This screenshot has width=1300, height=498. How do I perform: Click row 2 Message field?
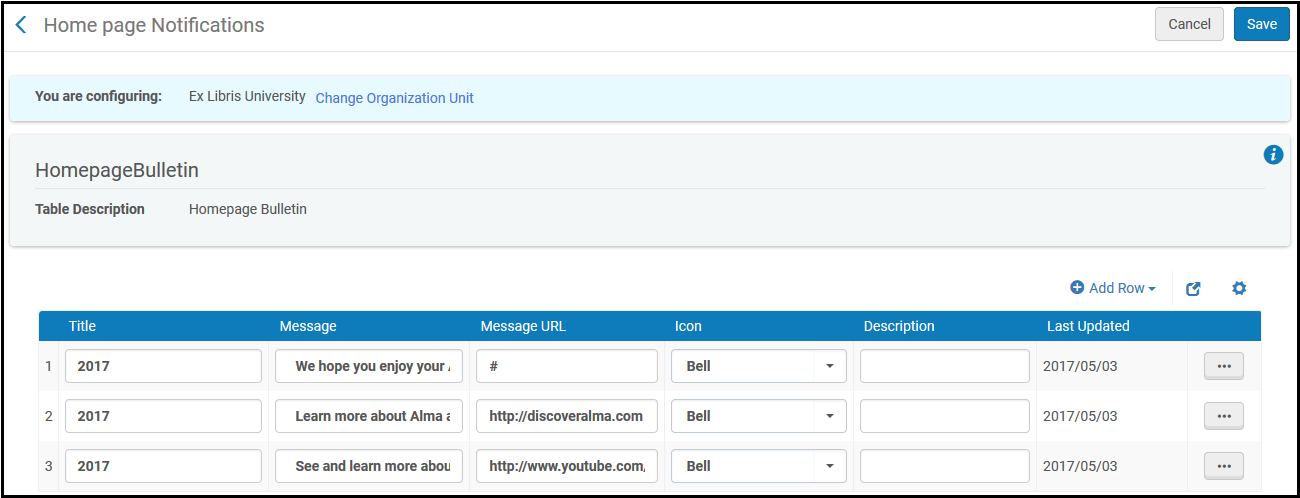368,416
